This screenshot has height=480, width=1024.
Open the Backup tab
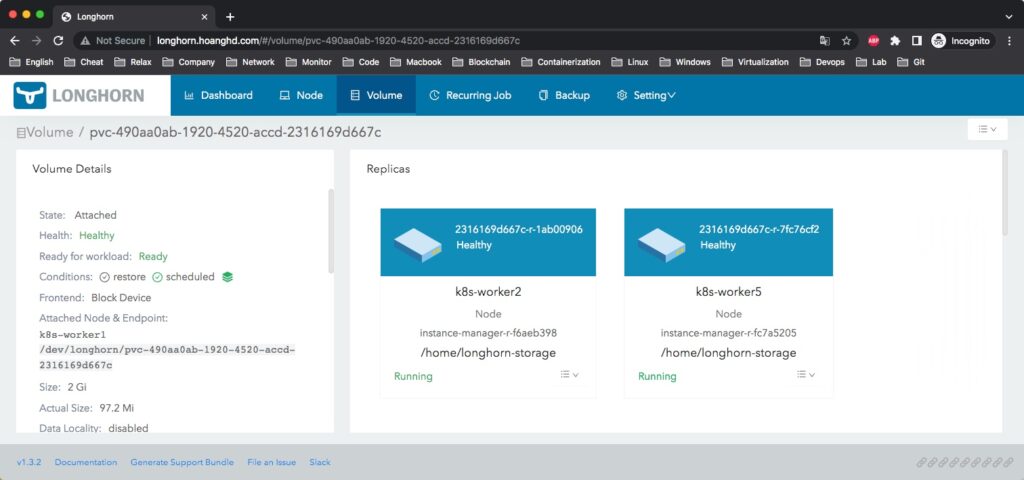pos(564,95)
